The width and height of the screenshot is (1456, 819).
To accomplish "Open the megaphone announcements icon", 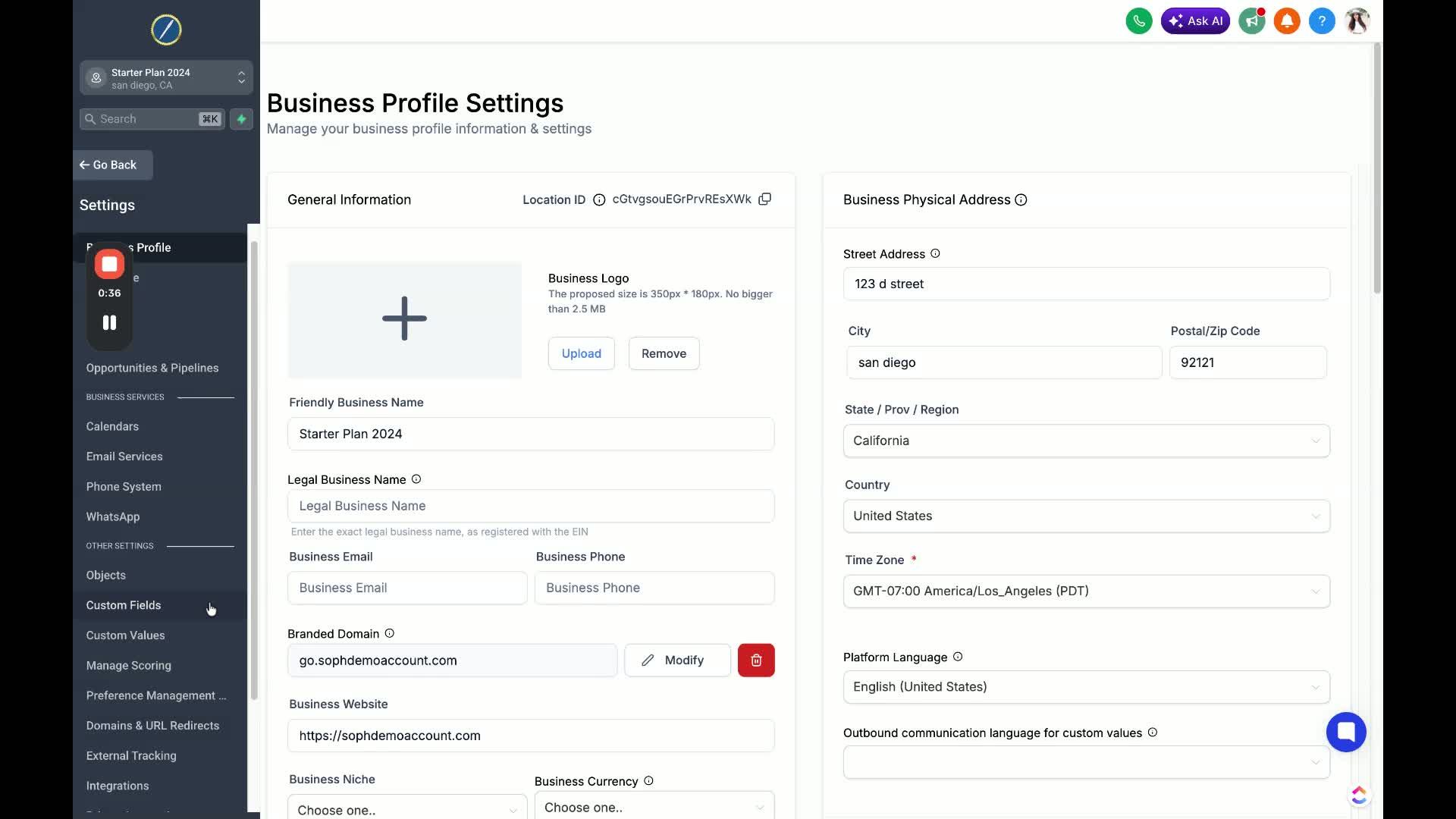I will 1251,21.
